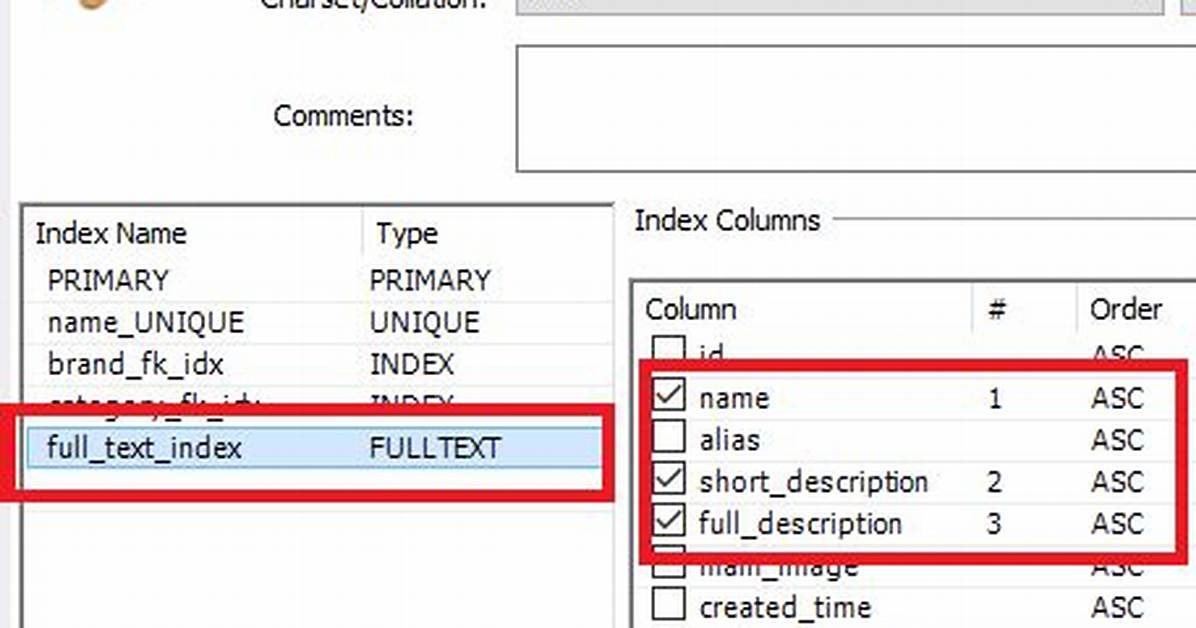This screenshot has height=628, width=1196.
Task: Click the created_time column name
Action: (x=785, y=608)
